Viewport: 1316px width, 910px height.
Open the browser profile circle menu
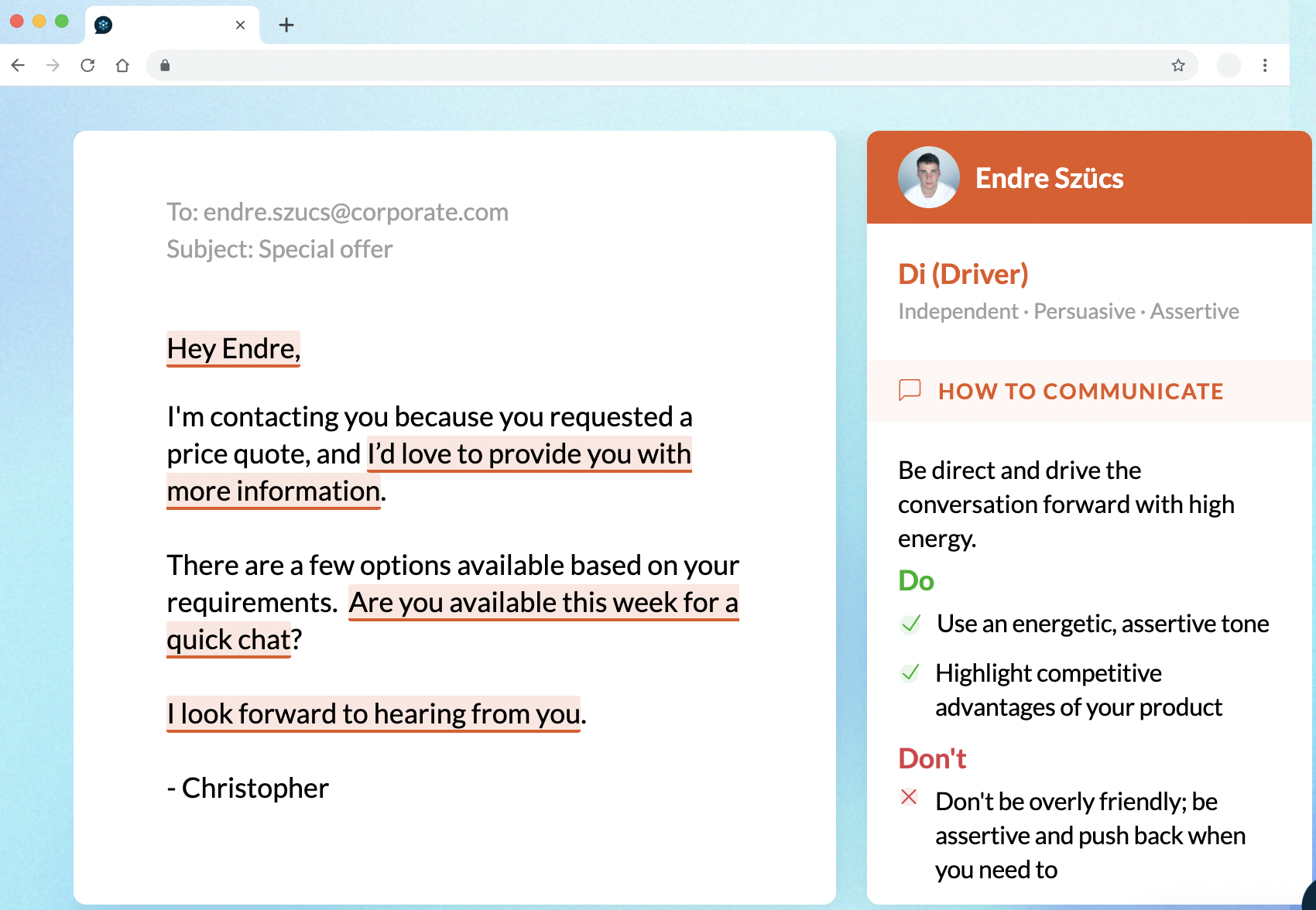click(1229, 65)
